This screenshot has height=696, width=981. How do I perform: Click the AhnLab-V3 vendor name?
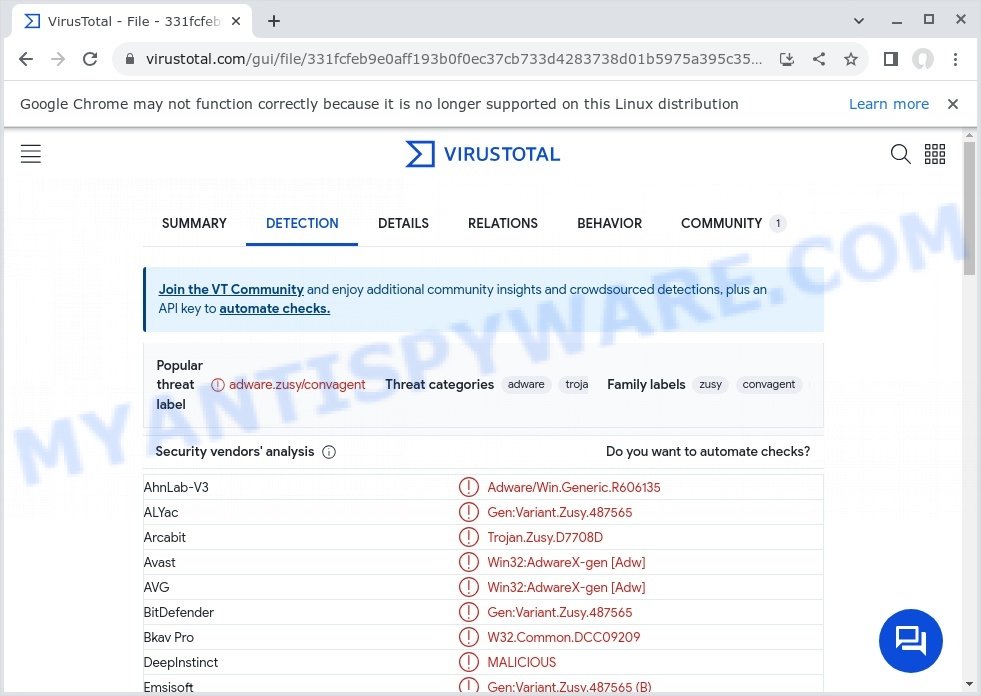click(176, 487)
